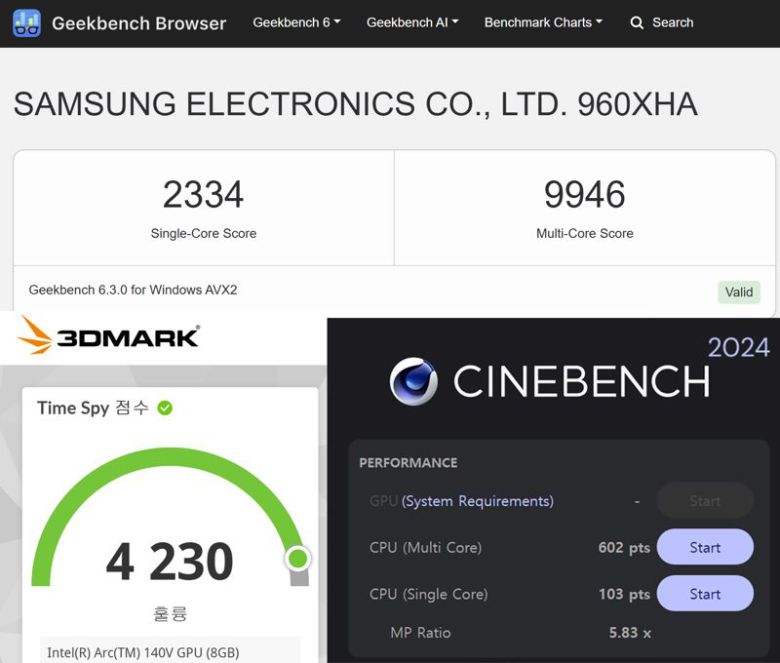Viewport: 780px width, 663px height.
Task: Click the 3DMark orange arrow logo
Action: (35, 336)
